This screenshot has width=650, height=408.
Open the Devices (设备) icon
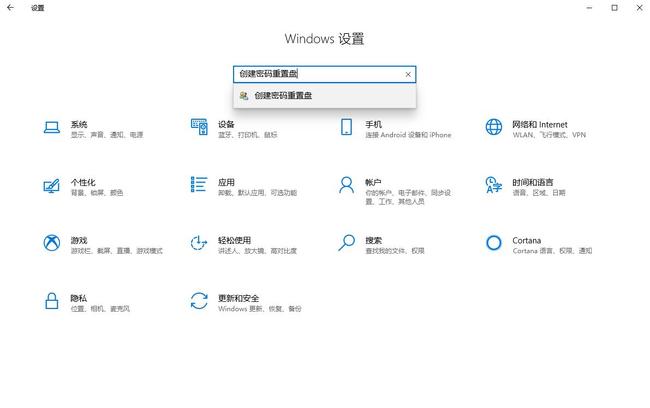tap(199, 127)
